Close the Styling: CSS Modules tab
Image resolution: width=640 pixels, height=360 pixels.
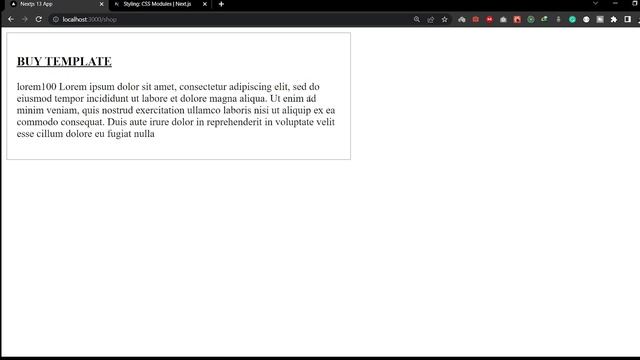pos(204,4)
